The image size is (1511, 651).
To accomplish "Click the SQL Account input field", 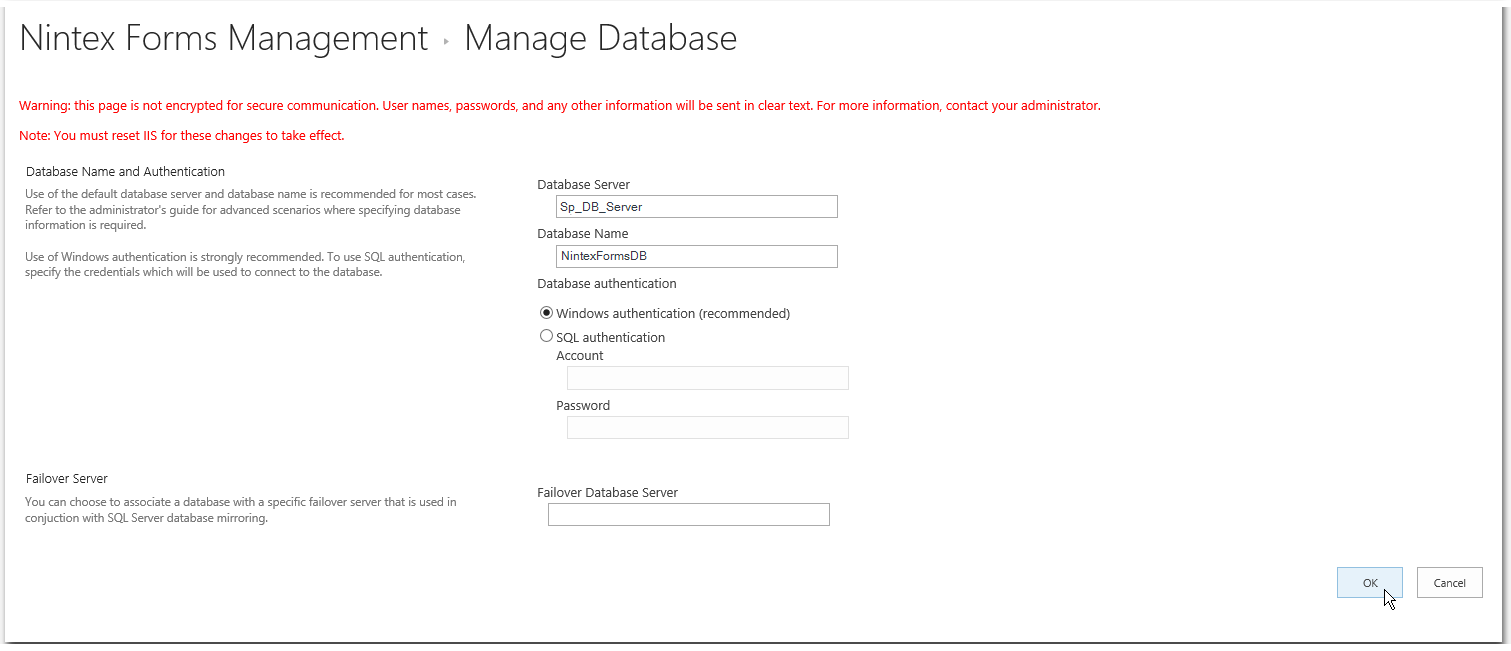I will click(708, 378).
